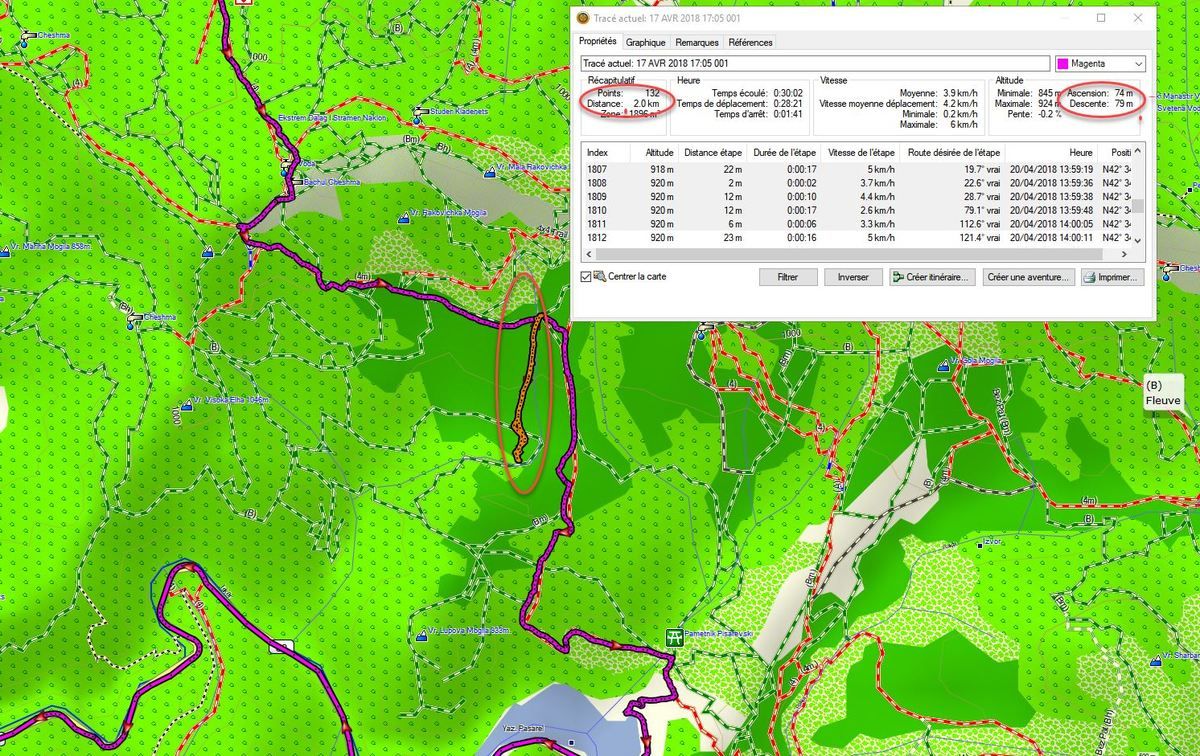The height and width of the screenshot is (756, 1200).
Task: Open the Remarques tab
Action: 697,43
